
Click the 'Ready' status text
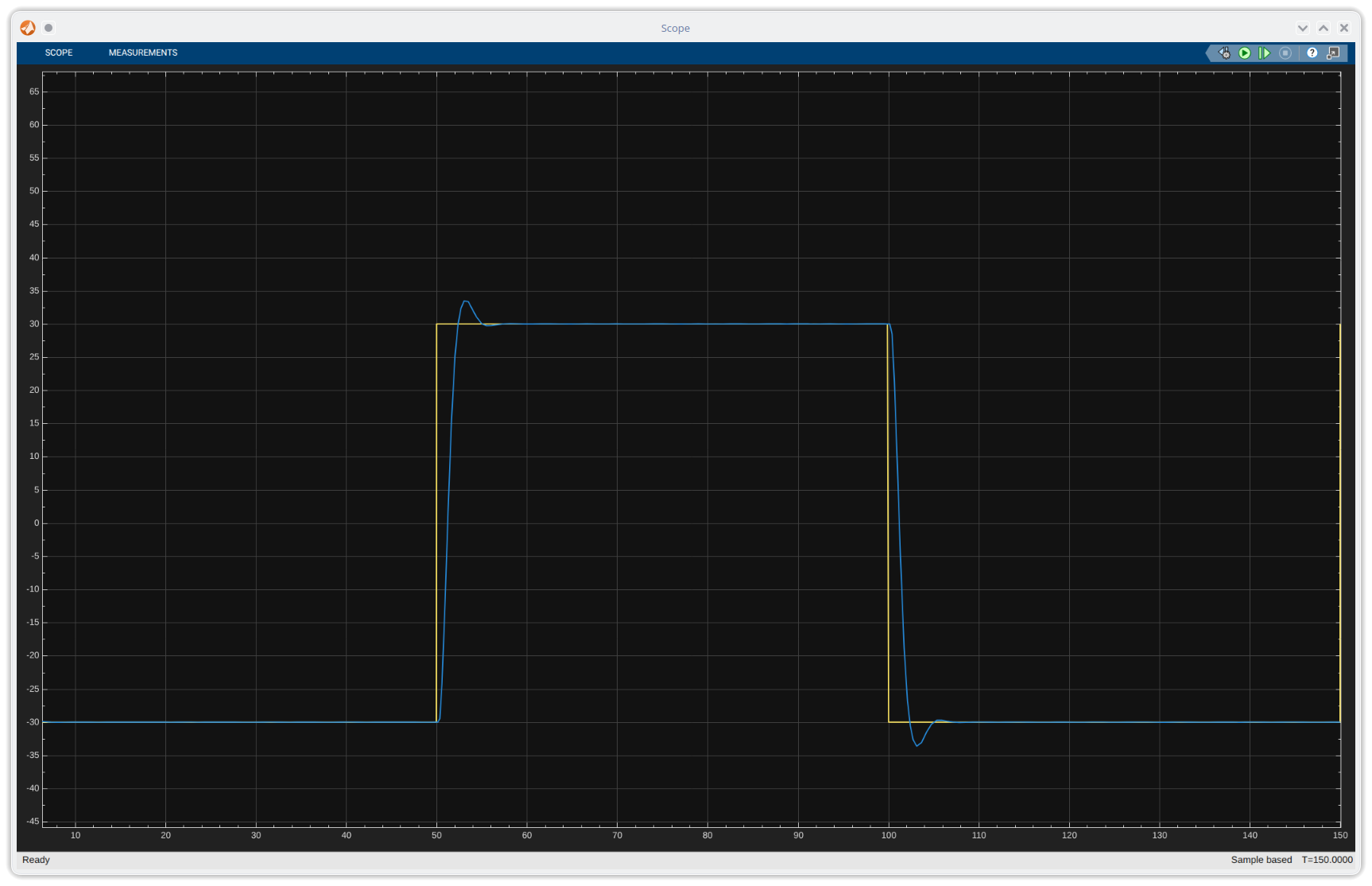click(x=36, y=860)
